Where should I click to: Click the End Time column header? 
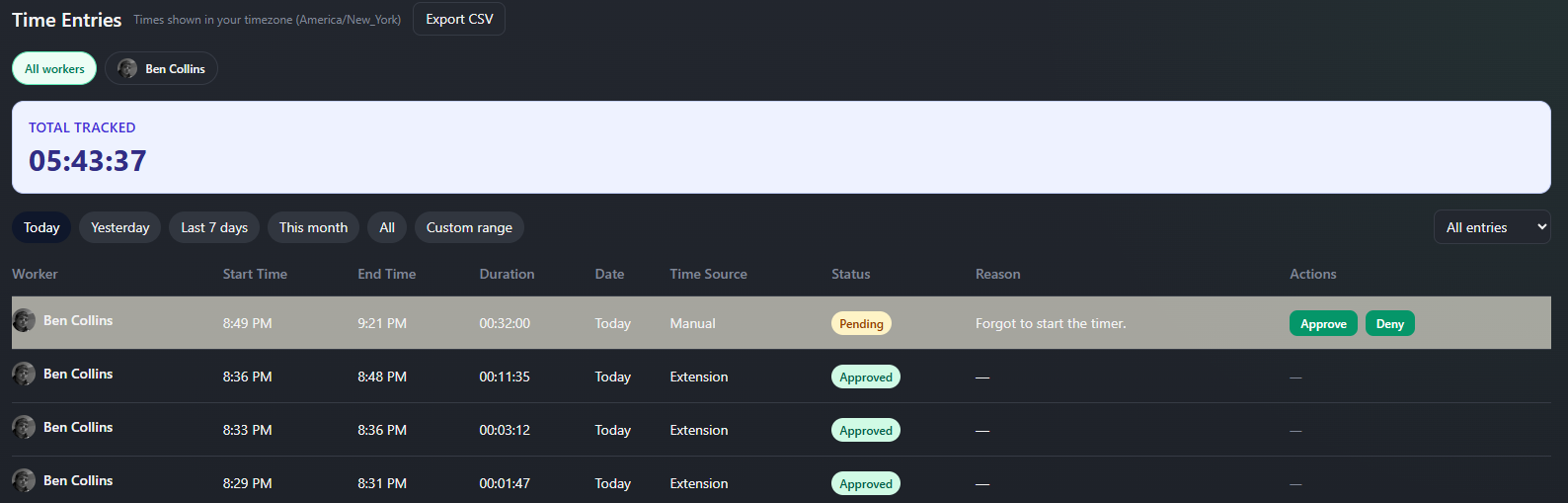click(x=386, y=274)
